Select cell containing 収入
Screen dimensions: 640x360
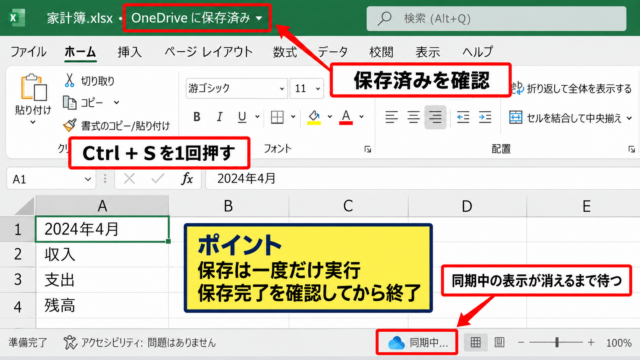[102, 254]
